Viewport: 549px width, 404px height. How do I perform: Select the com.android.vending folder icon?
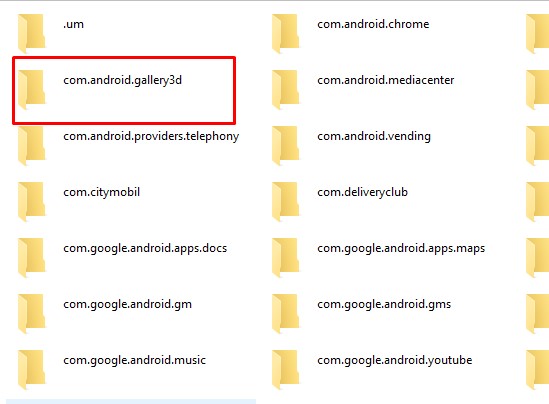click(x=286, y=145)
